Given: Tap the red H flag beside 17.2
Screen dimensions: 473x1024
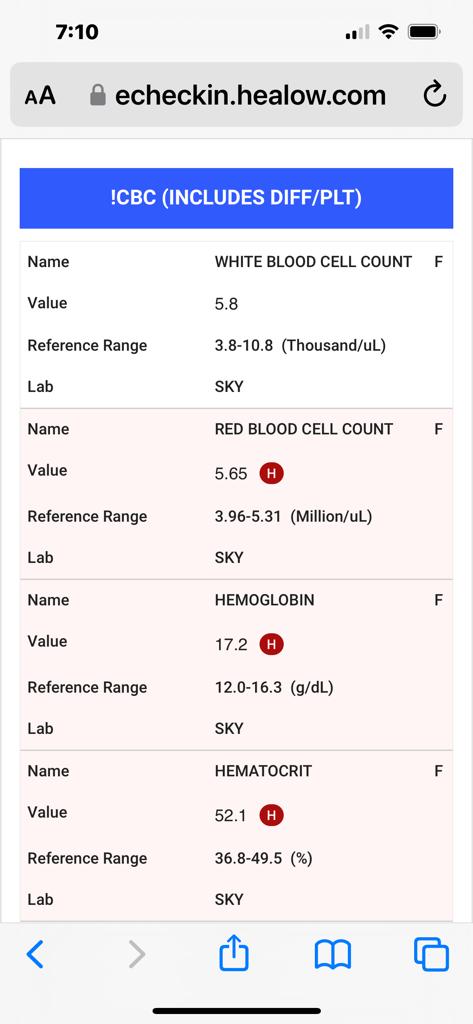Looking at the screenshot, I should 271,644.
